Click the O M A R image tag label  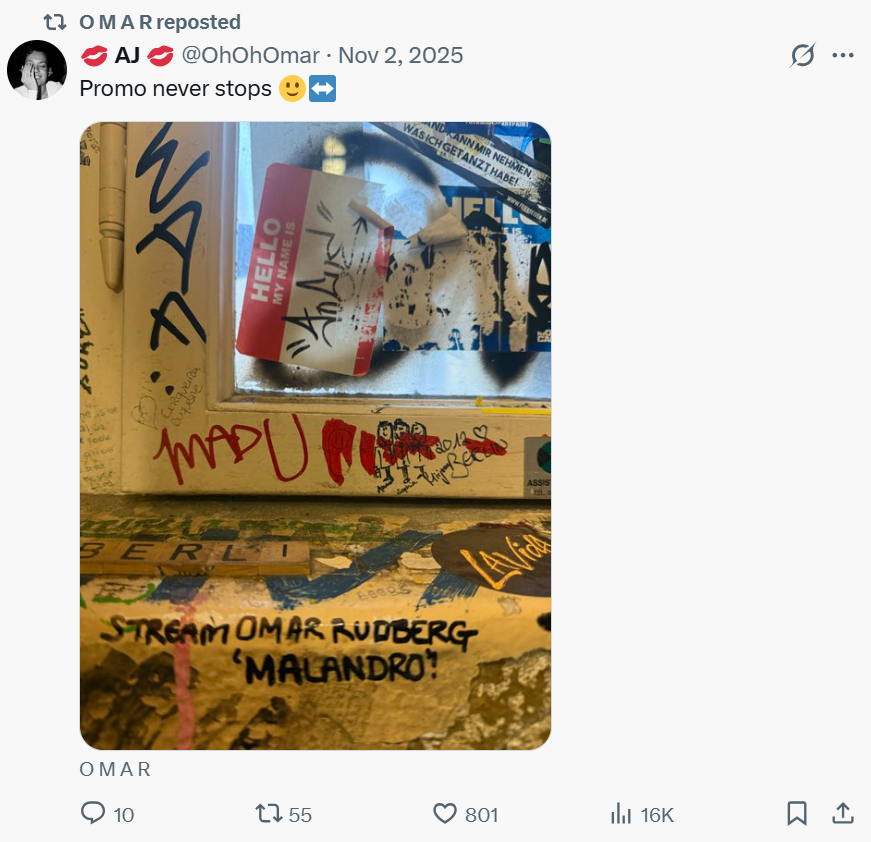coord(115,769)
